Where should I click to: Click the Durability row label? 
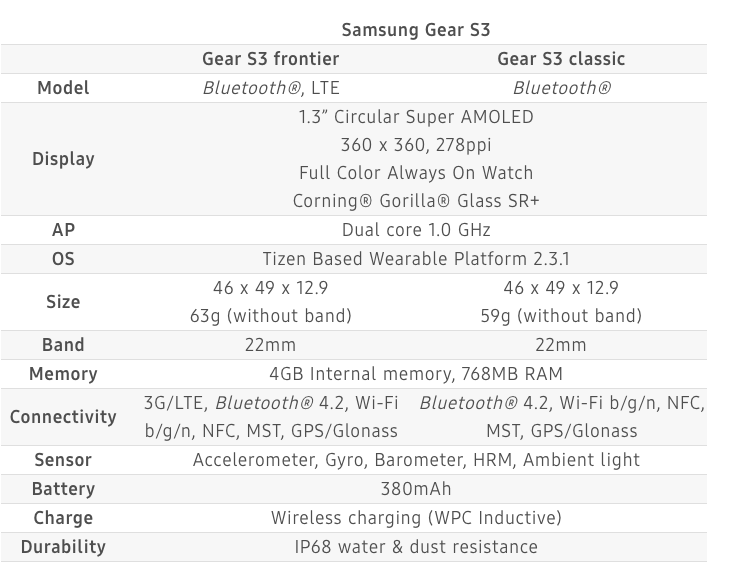(63, 547)
